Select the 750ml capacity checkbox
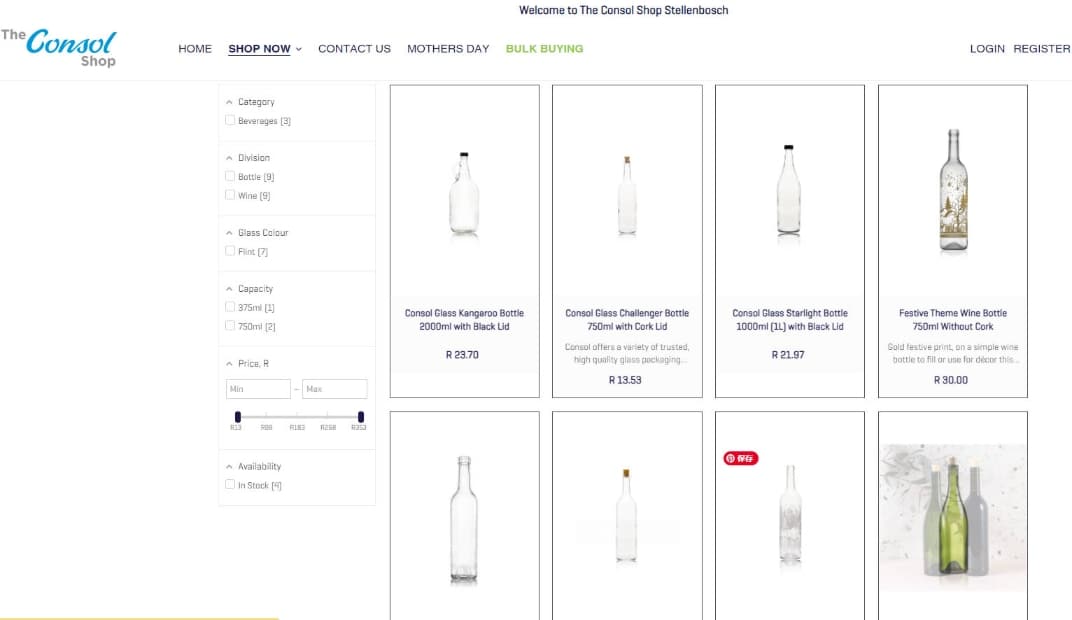This screenshot has height=620, width=1072. pos(231,326)
